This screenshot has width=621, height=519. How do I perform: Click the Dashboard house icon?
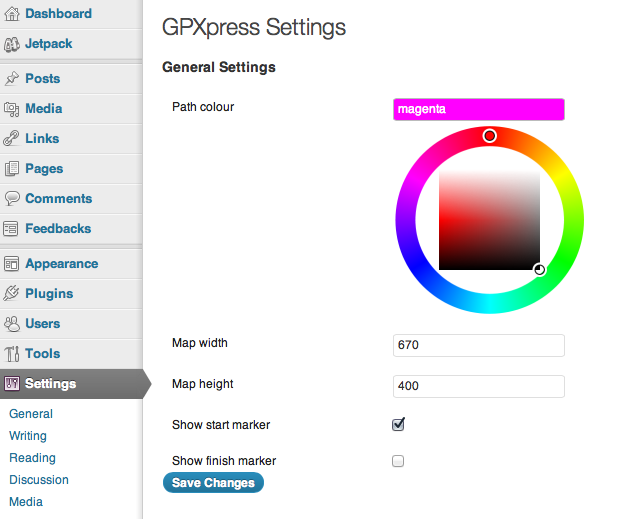coord(12,14)
